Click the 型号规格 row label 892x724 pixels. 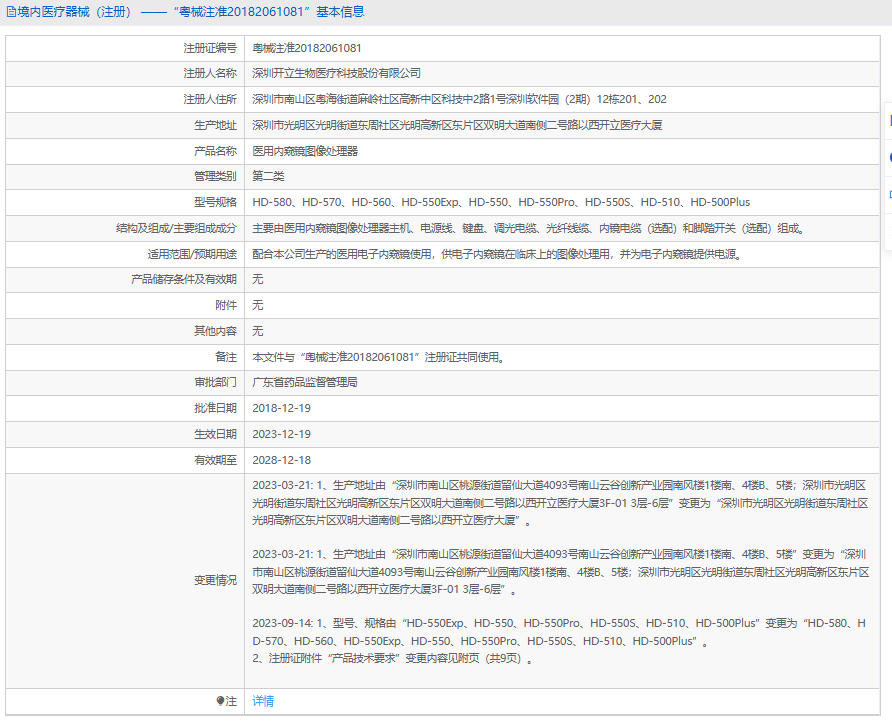(216, 202)
